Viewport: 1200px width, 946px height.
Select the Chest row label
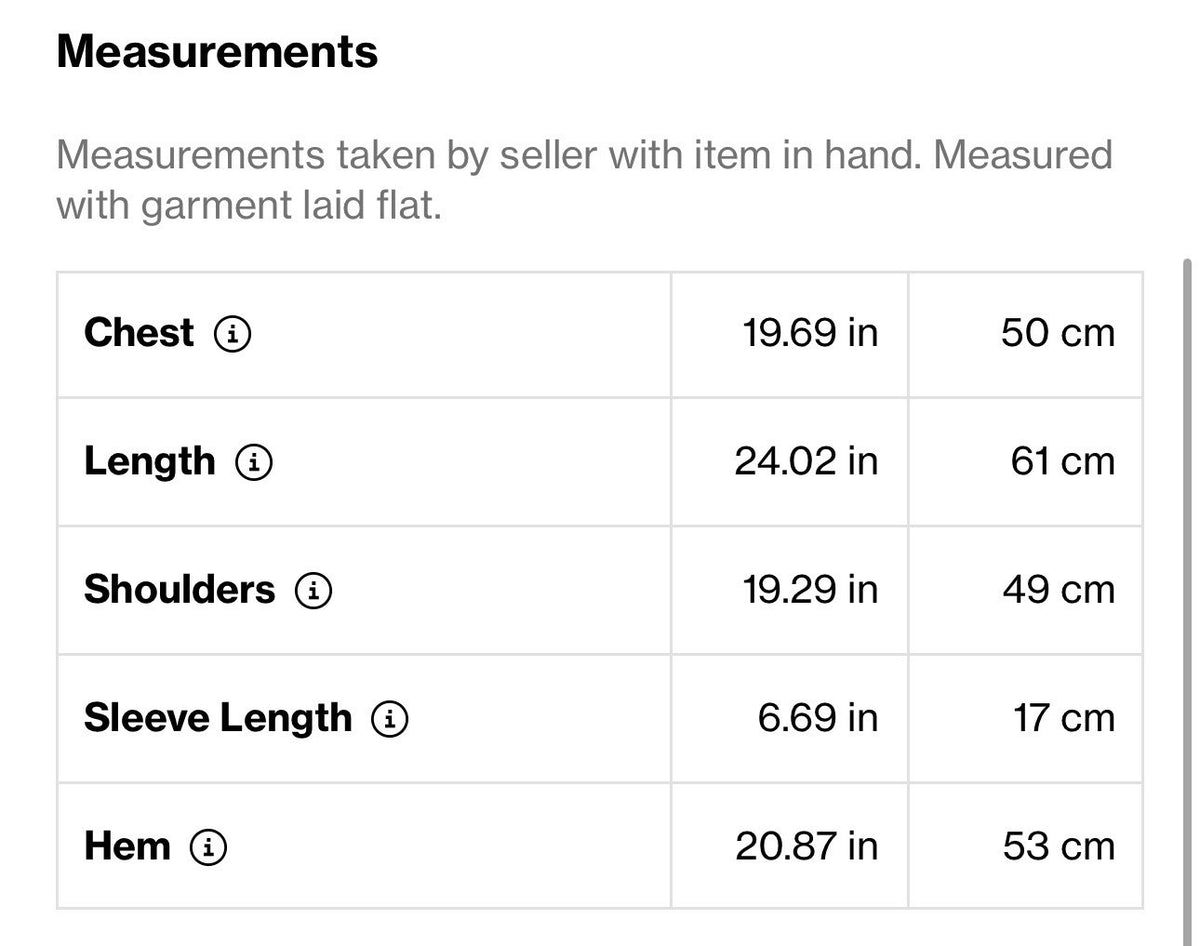pyautogui.click(x=139, y=333)
